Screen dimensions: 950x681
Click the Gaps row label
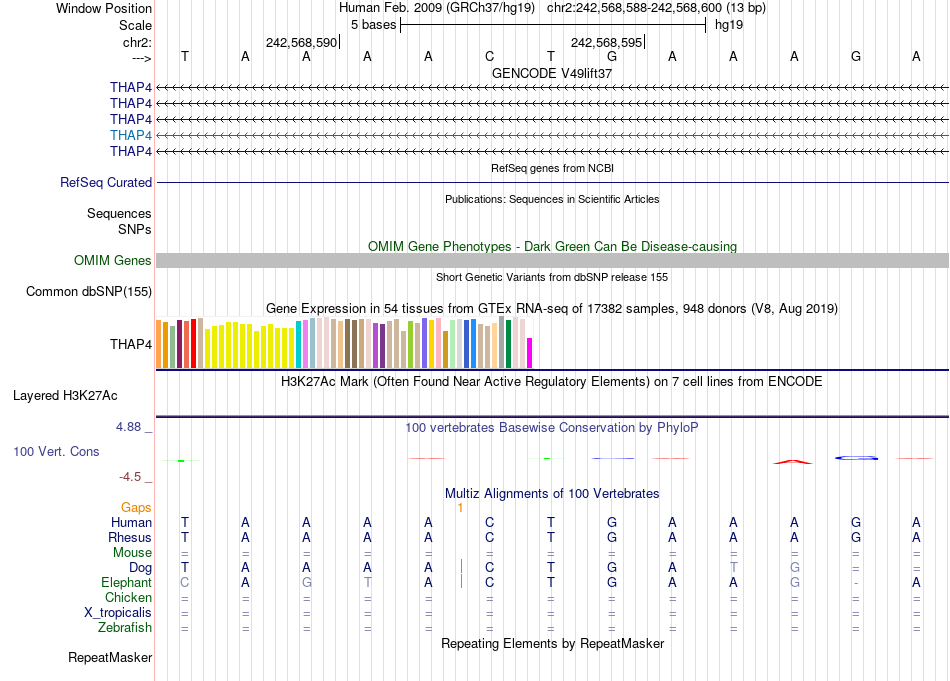pyautogui.click(x=136, y=508)
